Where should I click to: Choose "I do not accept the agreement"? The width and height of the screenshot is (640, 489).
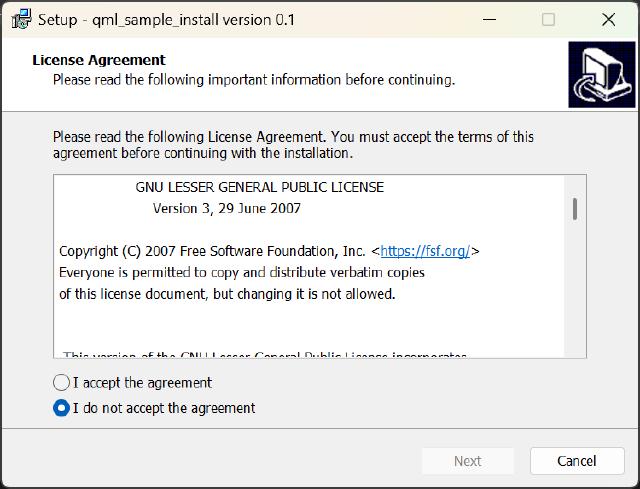[62, 408]
